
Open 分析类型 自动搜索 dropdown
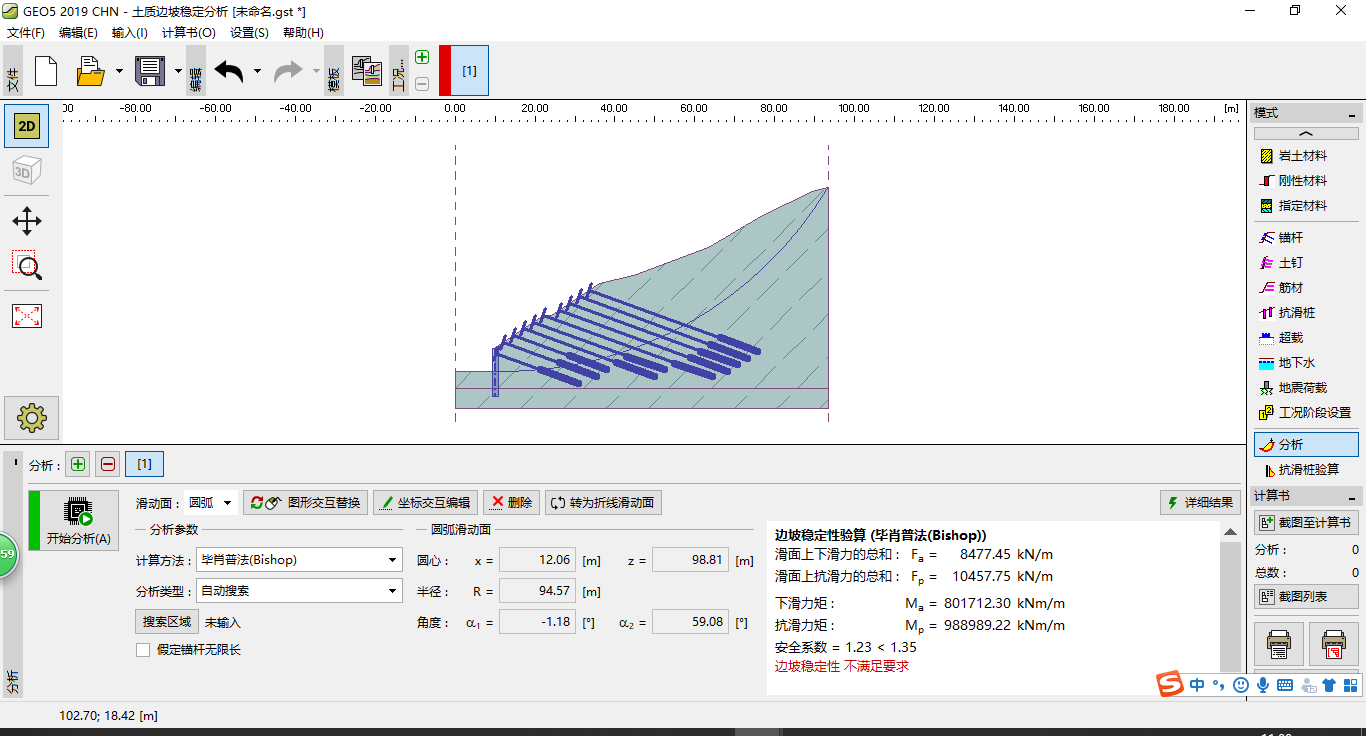(x=299, y=591)
